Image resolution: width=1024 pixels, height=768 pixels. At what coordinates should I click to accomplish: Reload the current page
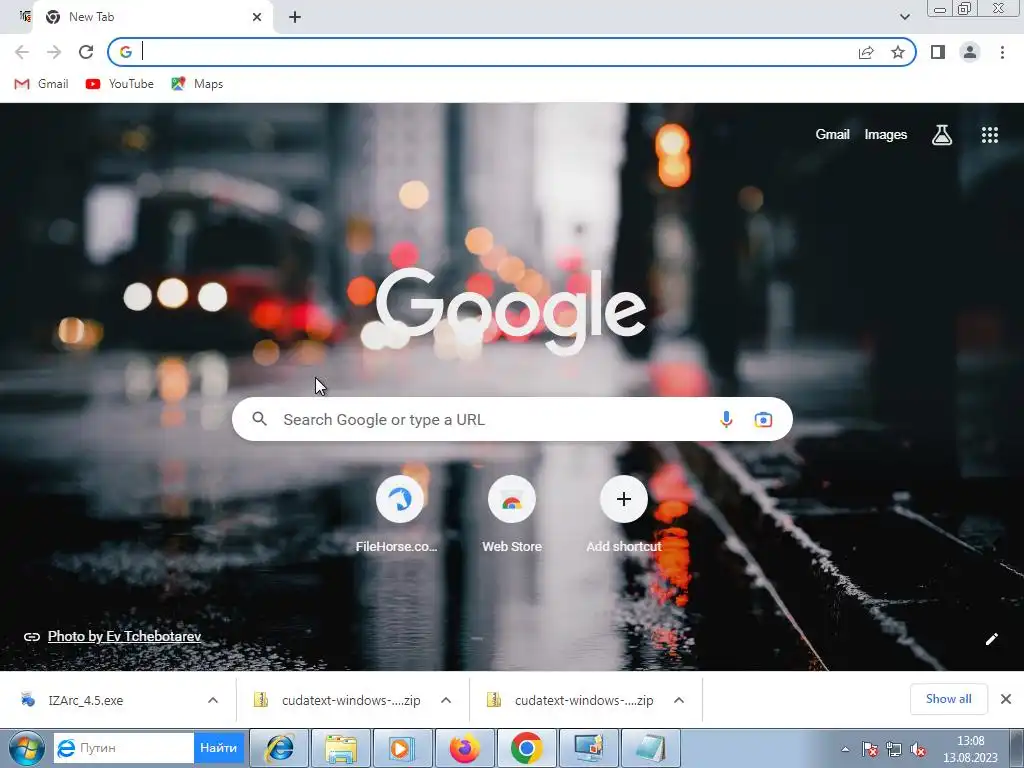click(x=86, y=52)
